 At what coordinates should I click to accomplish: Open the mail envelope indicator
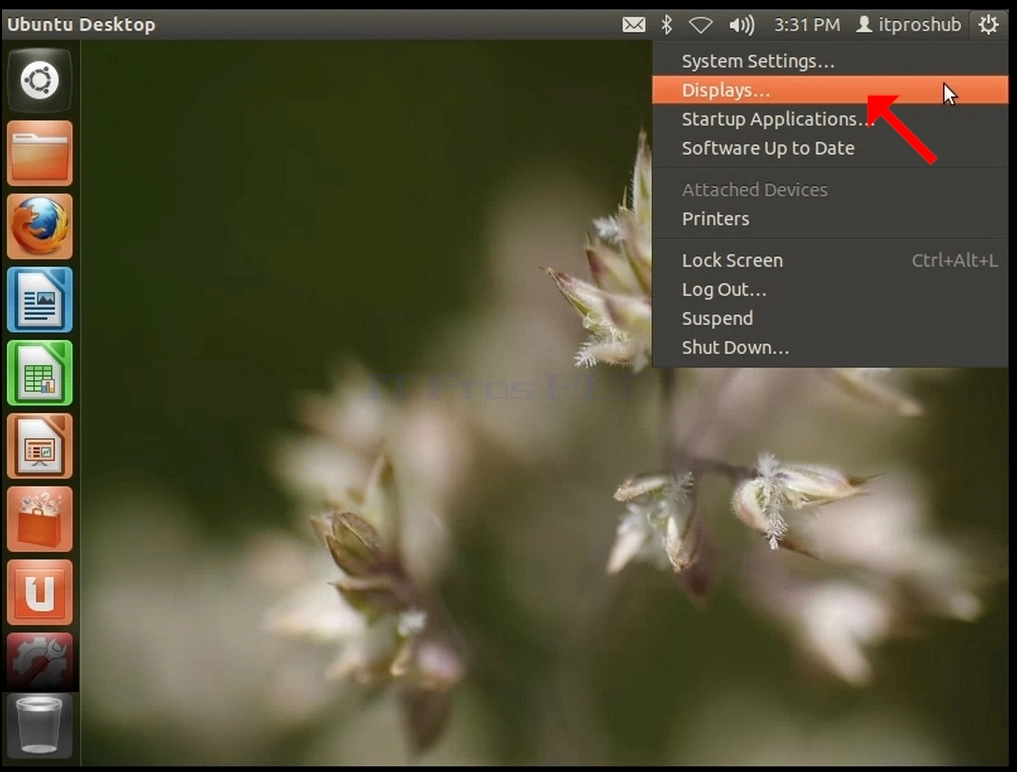tap(633, 25)
